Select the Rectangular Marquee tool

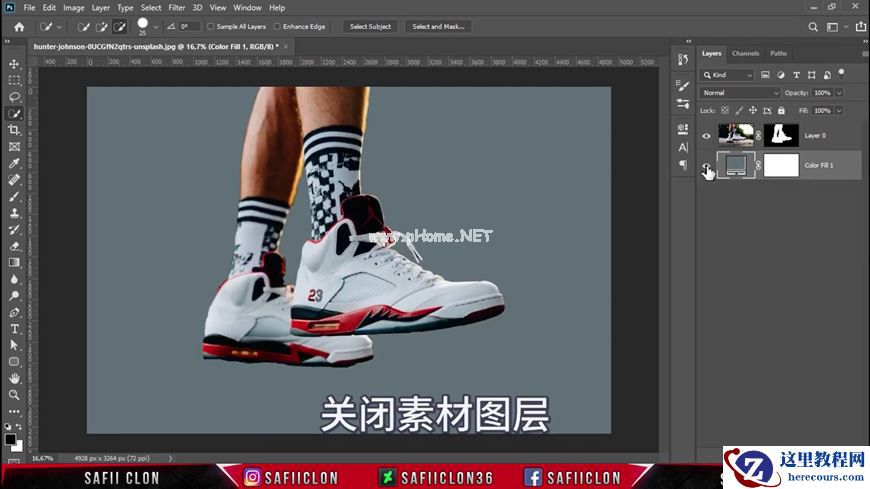click(x=14, y=80)
